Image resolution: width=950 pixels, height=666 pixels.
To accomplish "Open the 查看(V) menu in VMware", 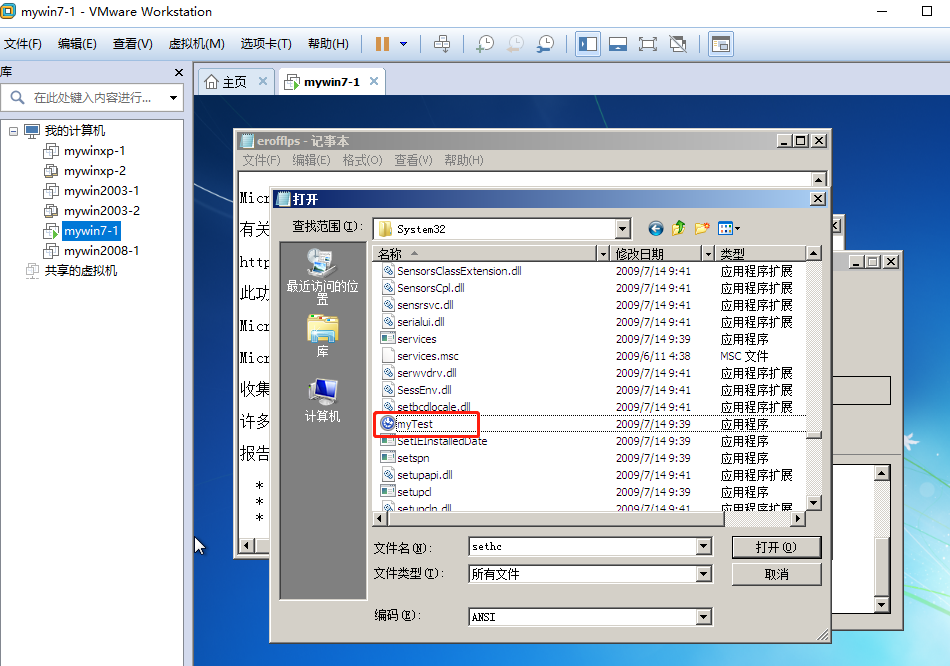I will click(133, 44).
